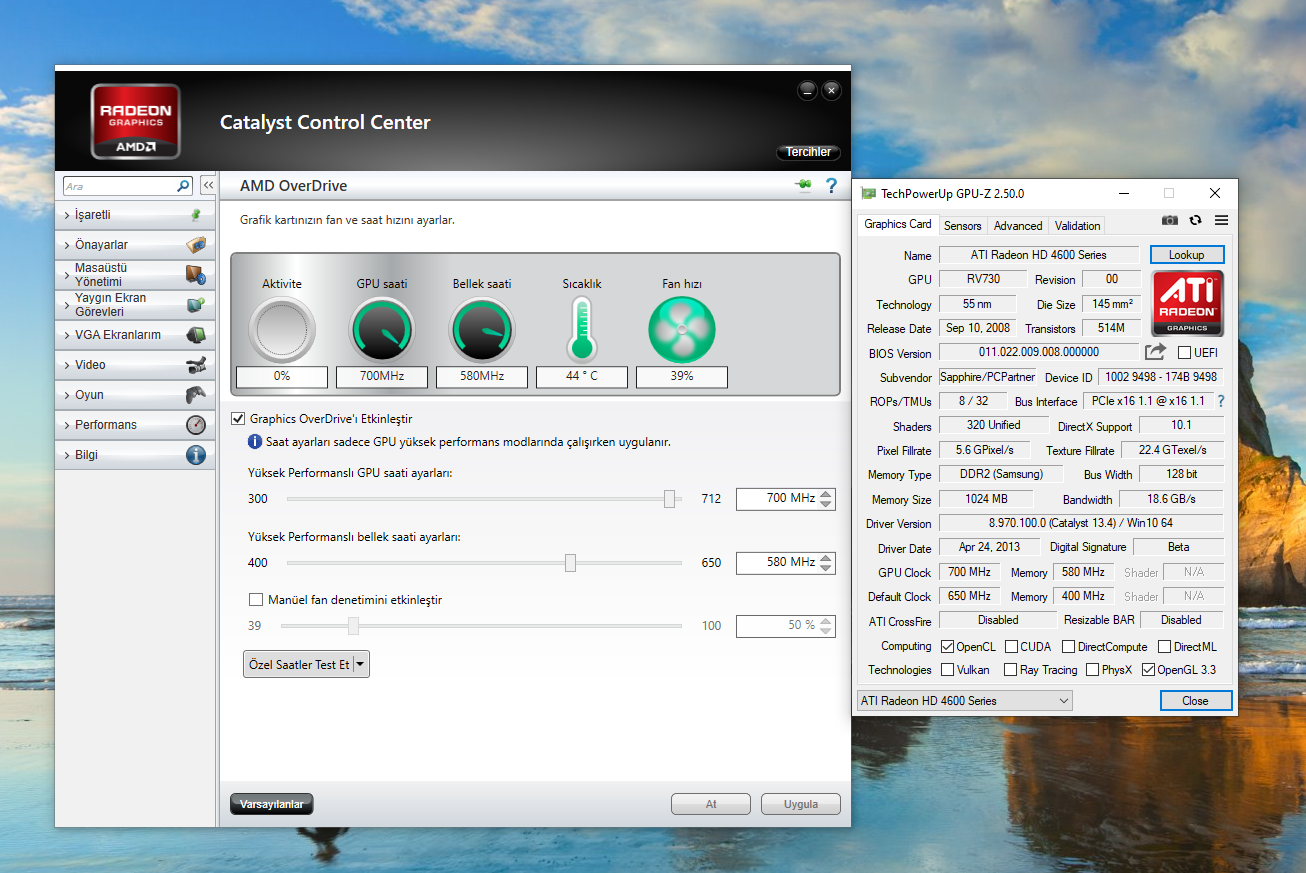Toggle the DirectML checkbox
Image resolution: width=1306 pixels, height=873 pixels.
(x=1165, y=647)
